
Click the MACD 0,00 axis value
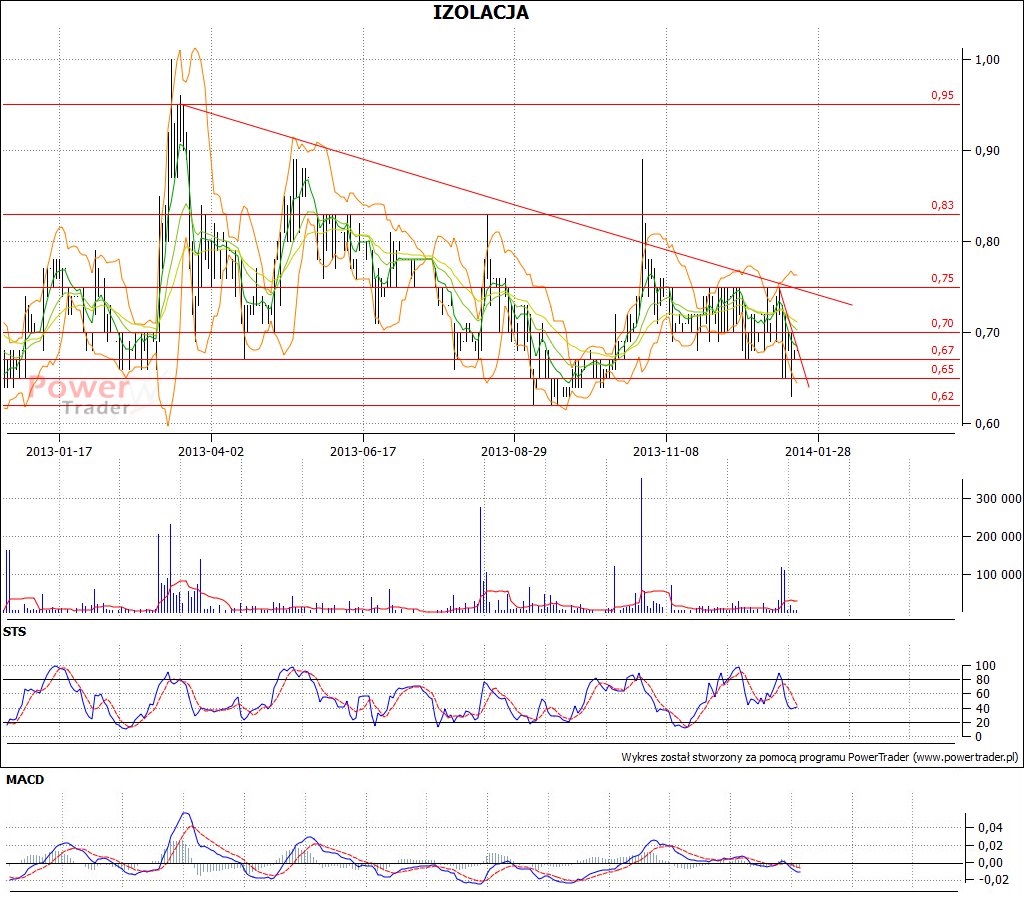click(x=990, y=863)
